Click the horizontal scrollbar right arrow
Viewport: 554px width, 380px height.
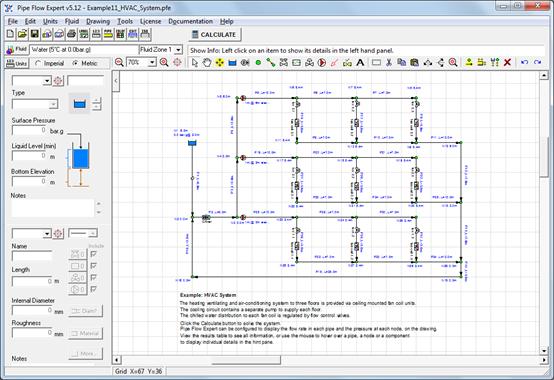(x=544, y=360)
